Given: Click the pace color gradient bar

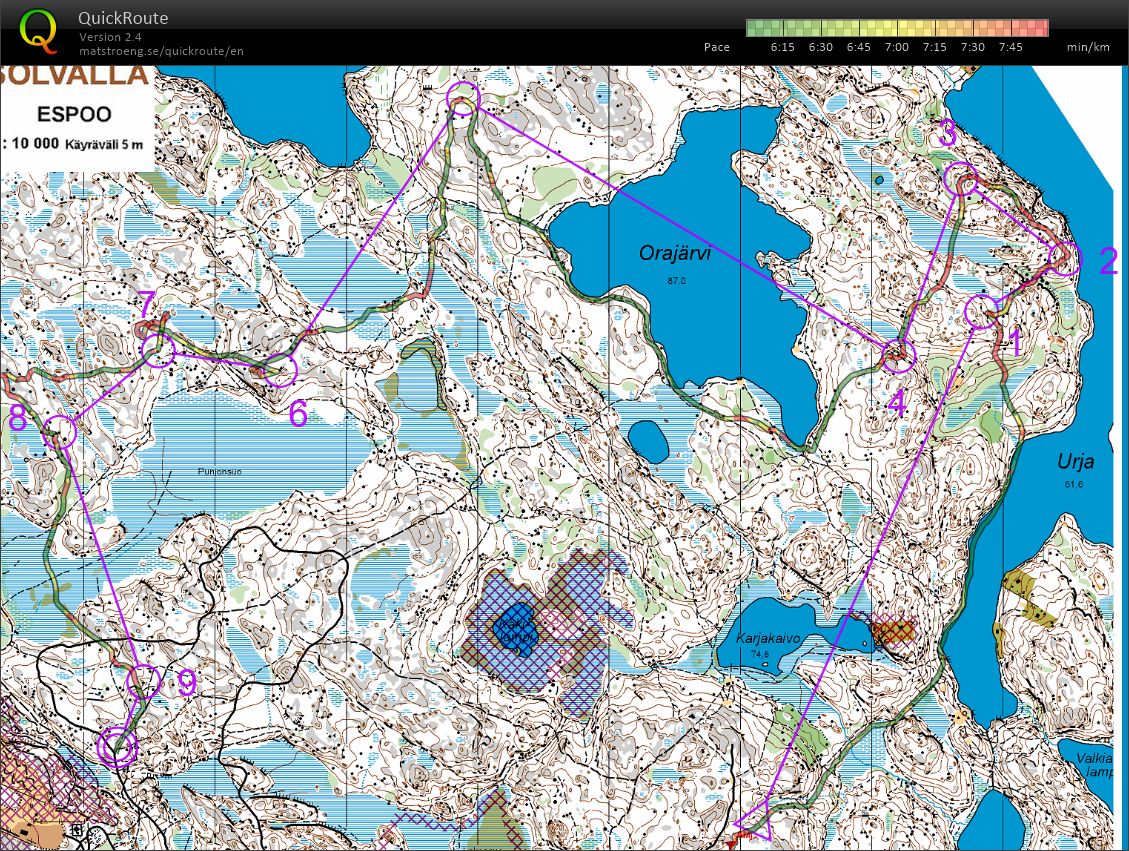Looking at the screenshot, I should point(897,28).
